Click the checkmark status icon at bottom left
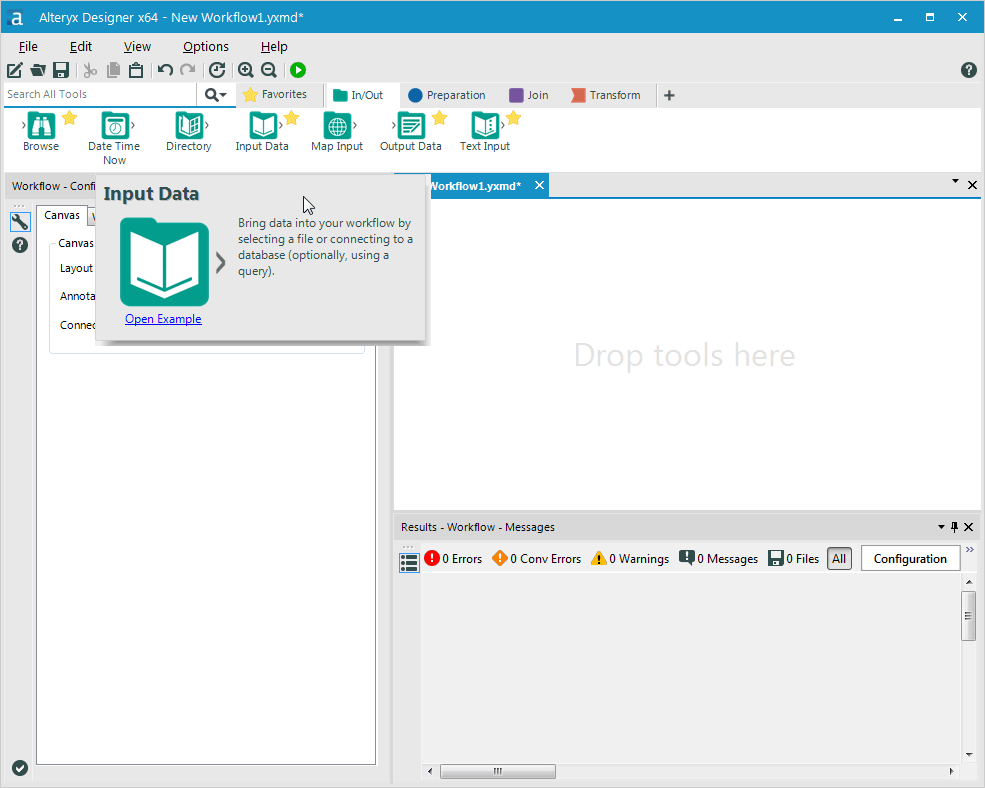The width and height of the screenshot is (985, 788). 20,768
